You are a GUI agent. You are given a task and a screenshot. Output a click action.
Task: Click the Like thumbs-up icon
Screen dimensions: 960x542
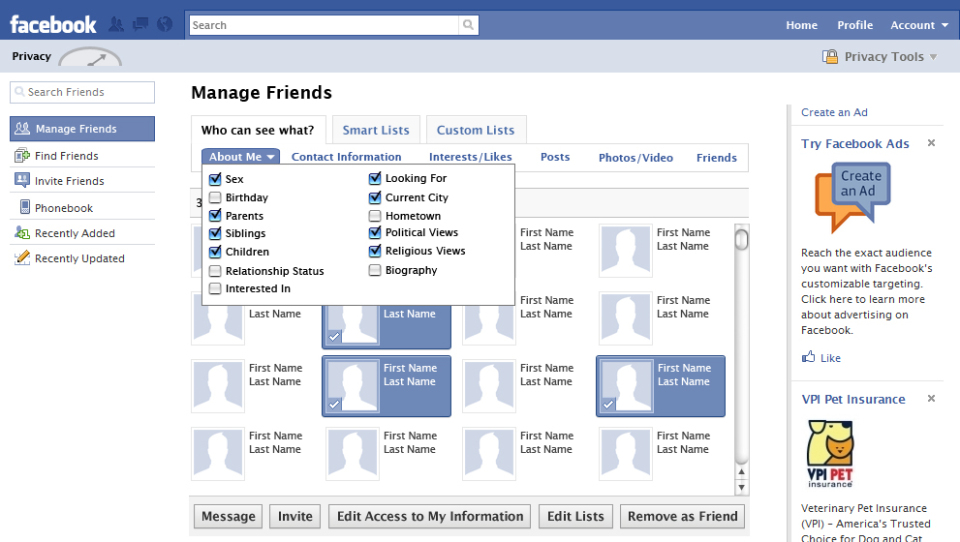tap(809, 357)
